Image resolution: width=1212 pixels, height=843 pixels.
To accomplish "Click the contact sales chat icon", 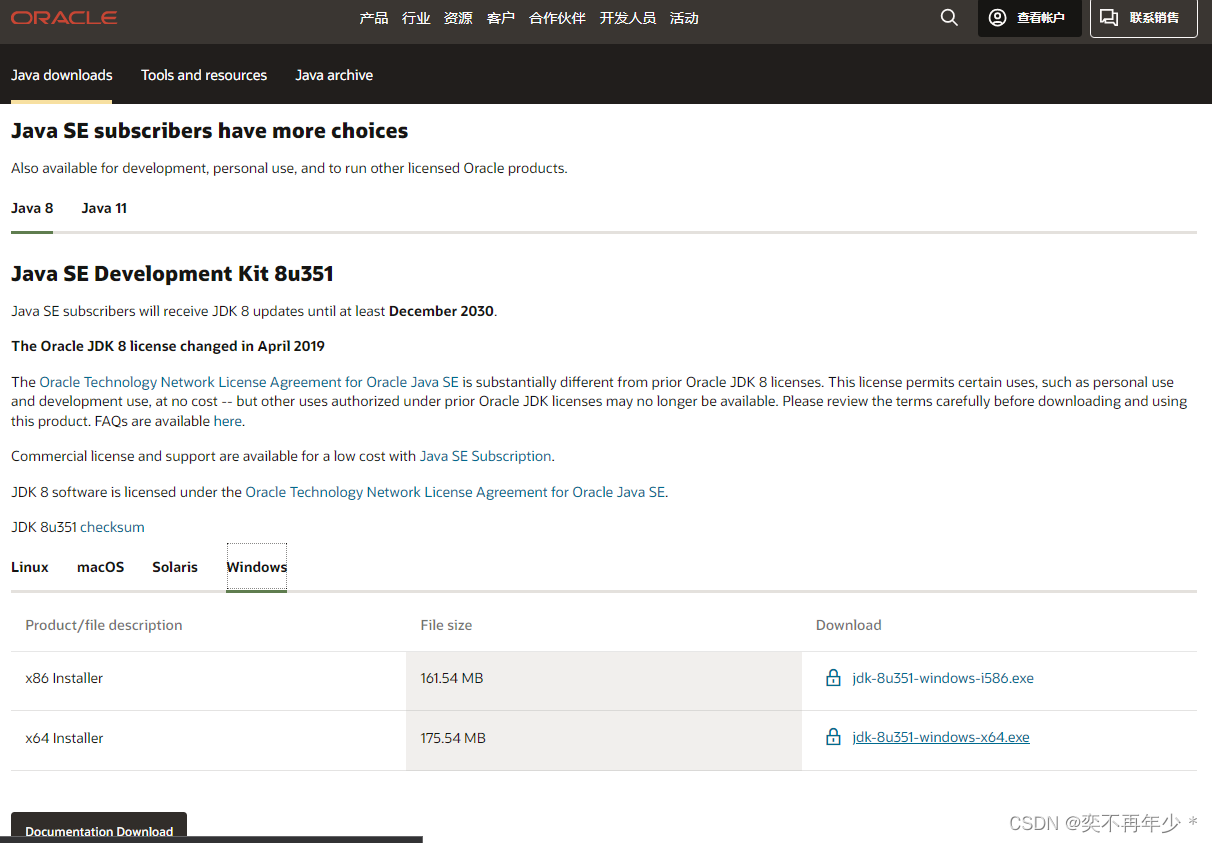I will coord(1109,18).
